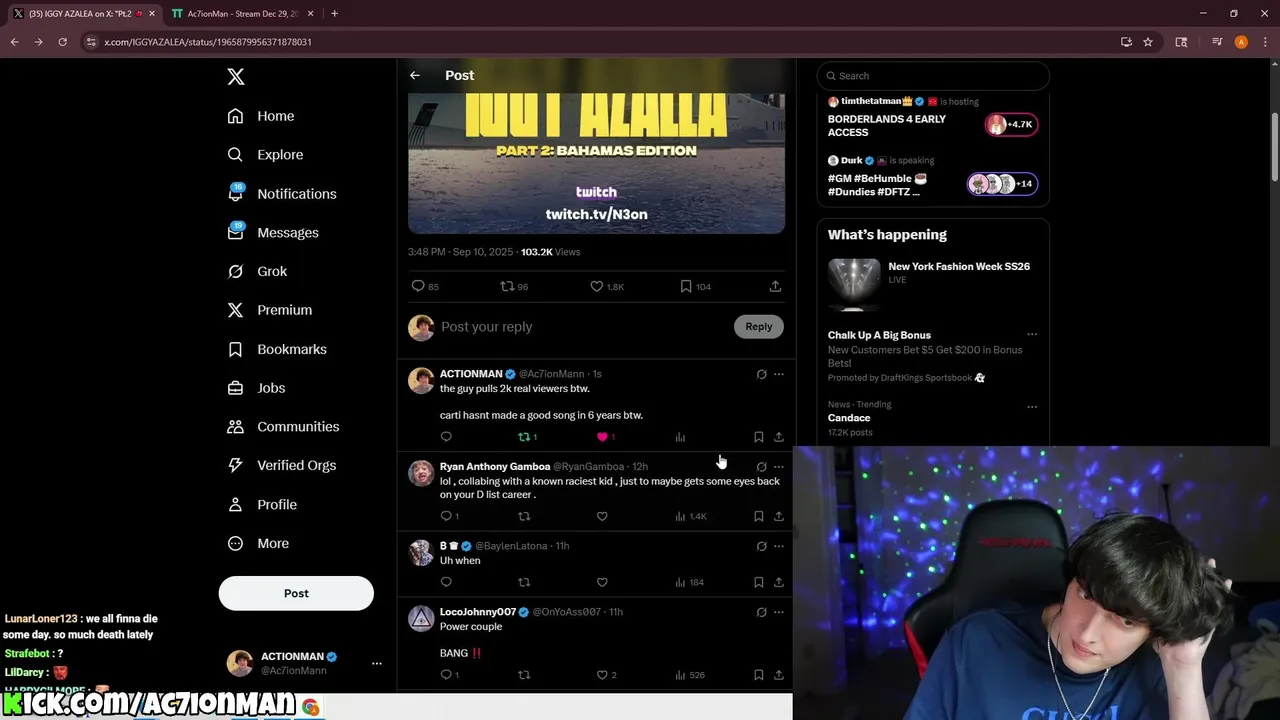The width and height of the screenshot is (1280, 720).
Task: Open BORDERLANDS 4 EARLY ACCESS space
Action: (886, 125)
